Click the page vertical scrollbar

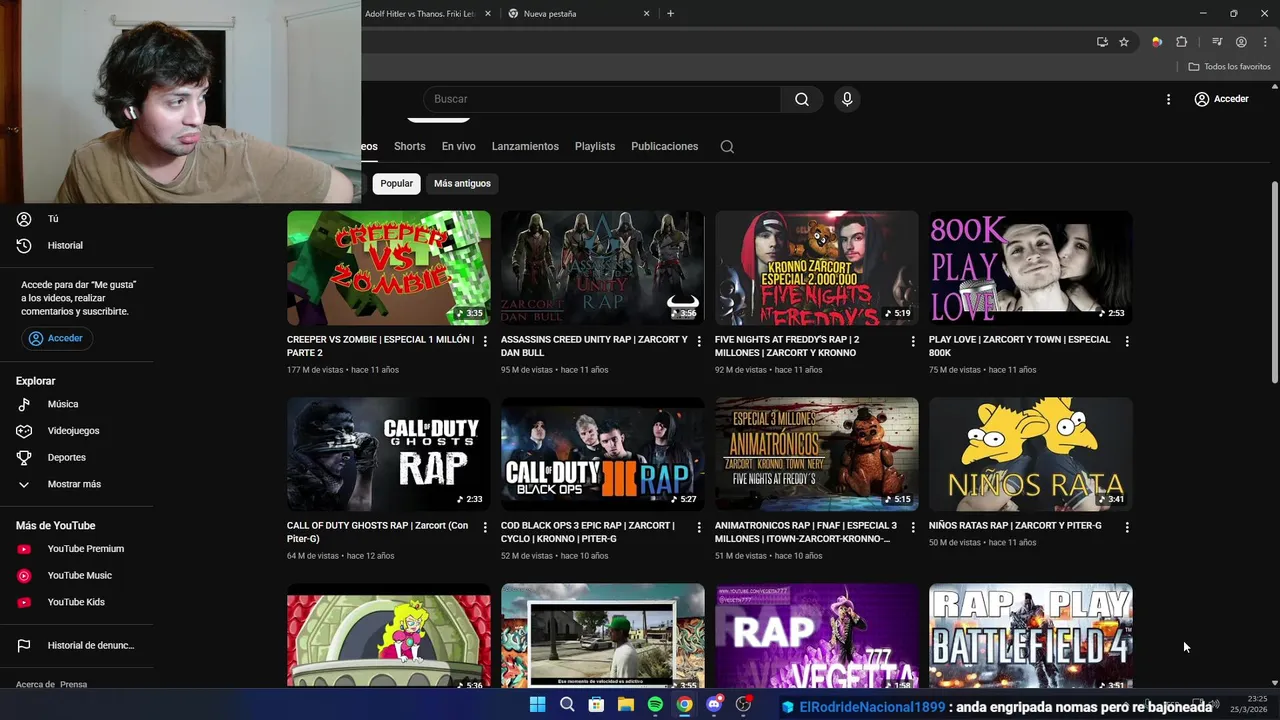(x=1274, y=282)
